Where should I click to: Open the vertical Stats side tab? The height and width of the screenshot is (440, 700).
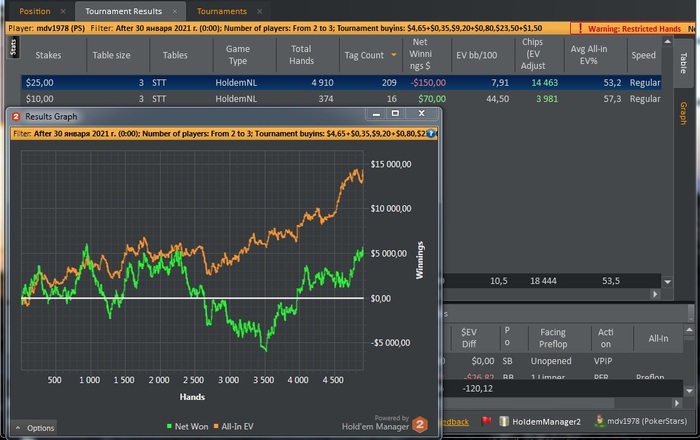point(13,47)
